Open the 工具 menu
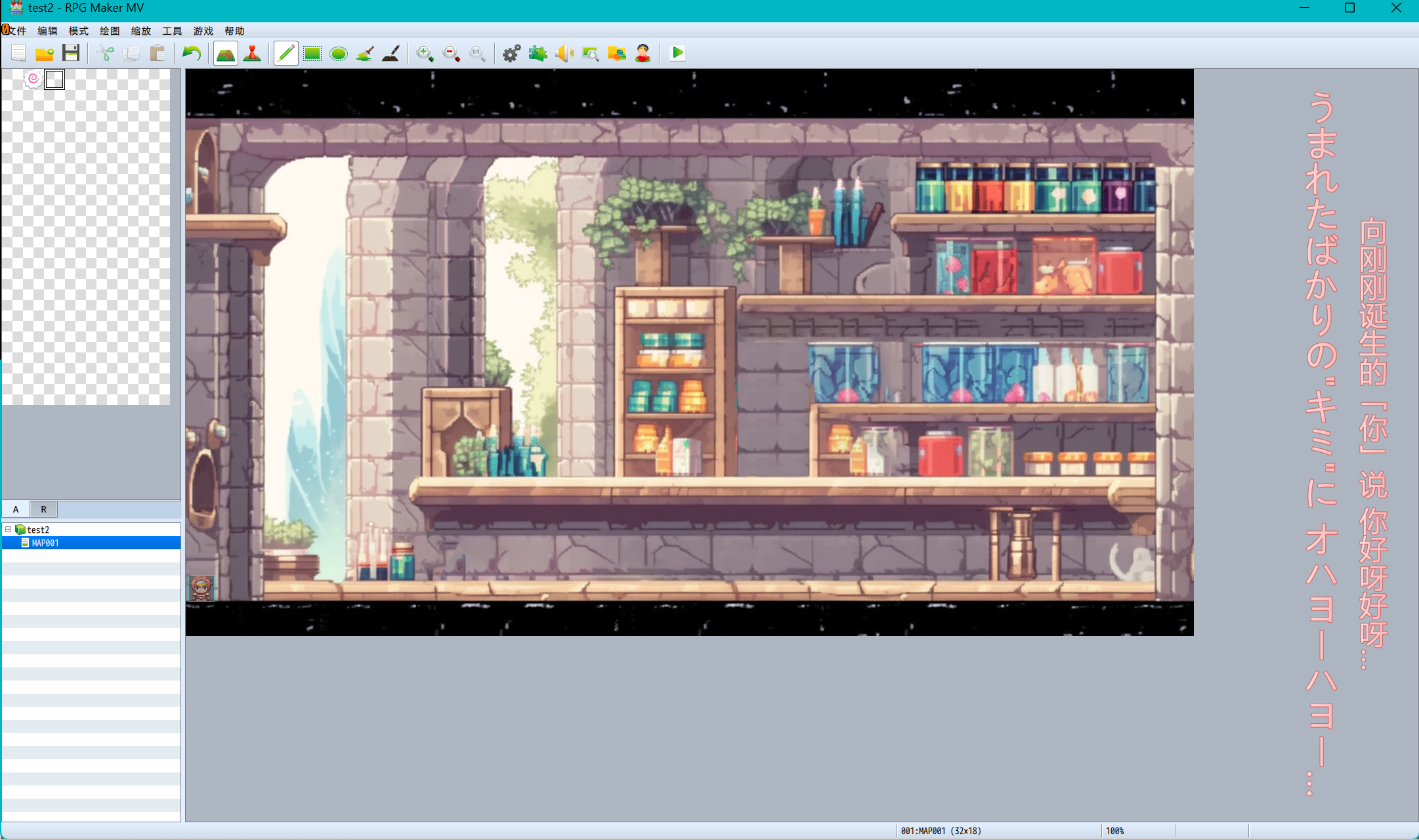This screenshot has height=840, width=1419. (172, 31)
